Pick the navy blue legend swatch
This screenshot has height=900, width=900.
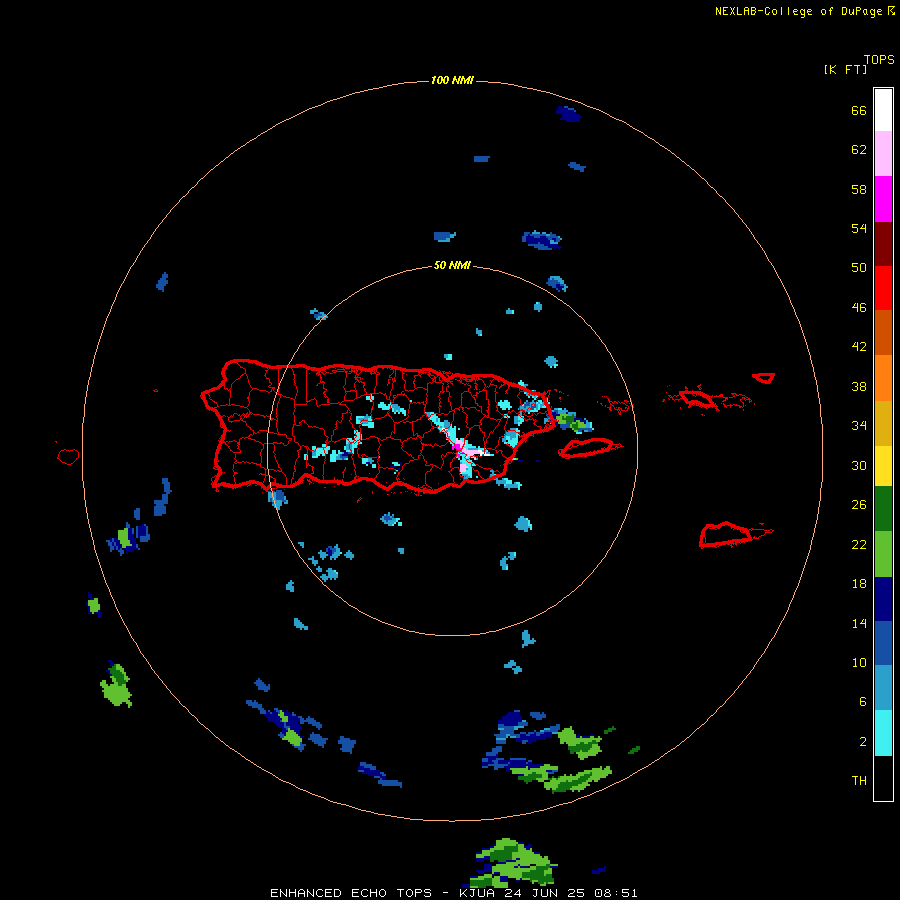point(883,599)
